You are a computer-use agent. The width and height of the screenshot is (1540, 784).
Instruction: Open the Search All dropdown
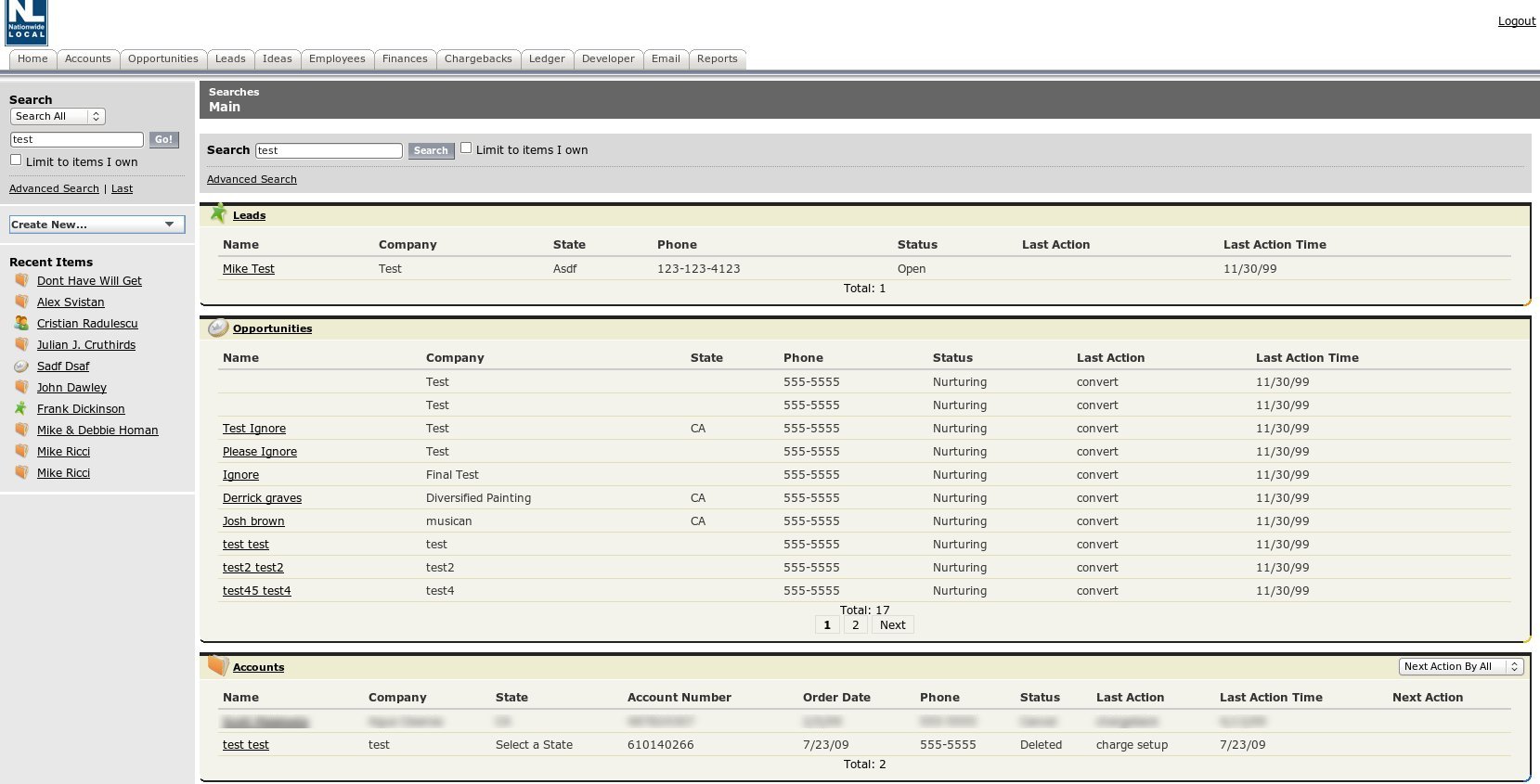tap(58, 116)
